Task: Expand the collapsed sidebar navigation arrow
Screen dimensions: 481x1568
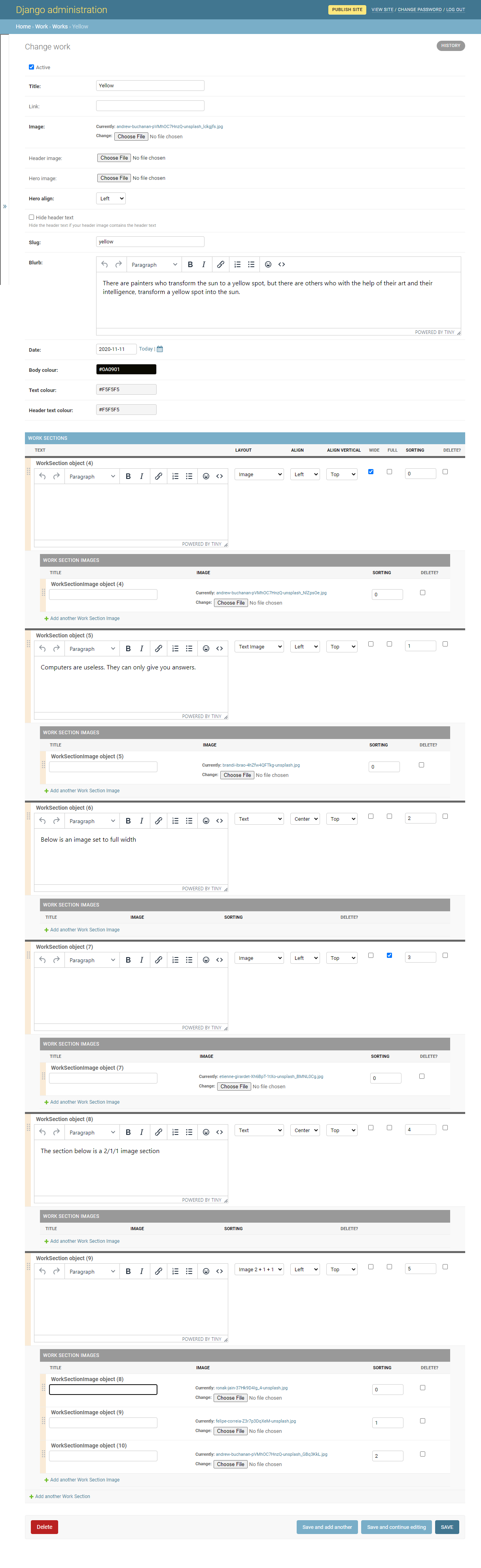Action: point(4,206)
